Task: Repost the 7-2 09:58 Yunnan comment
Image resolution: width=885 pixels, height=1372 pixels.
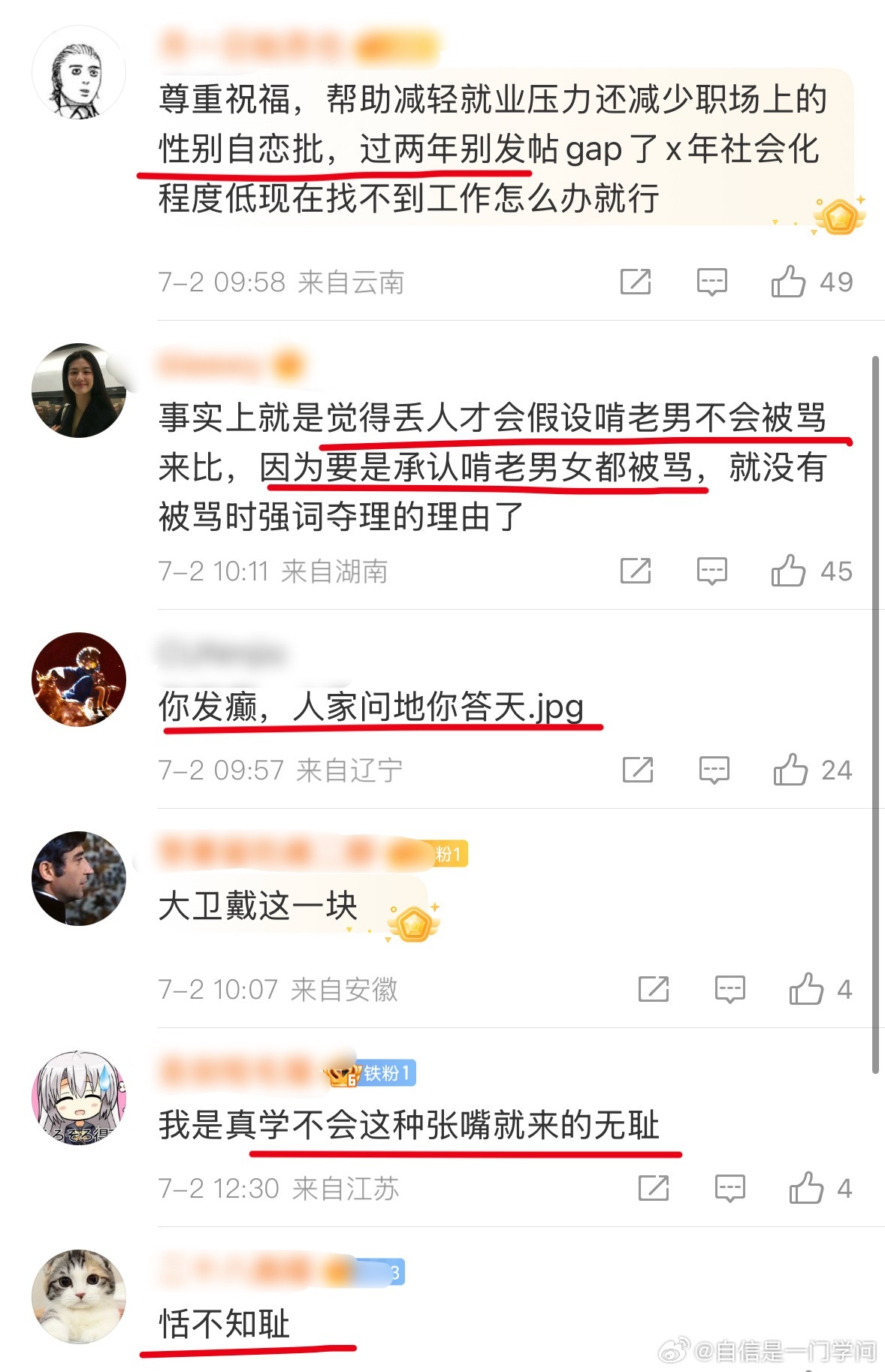Action: point(636,282)
